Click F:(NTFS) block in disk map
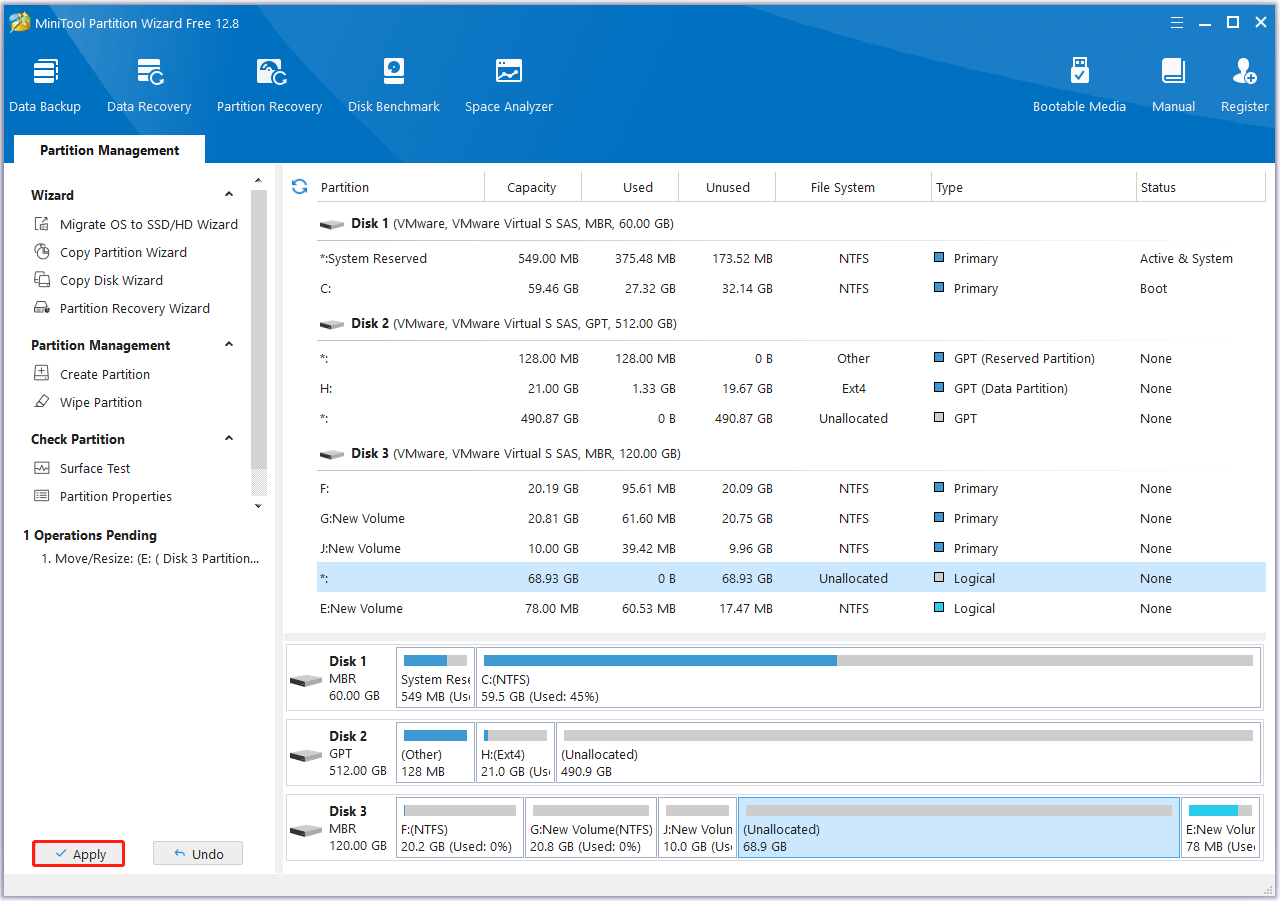 (x=460, y=827)
